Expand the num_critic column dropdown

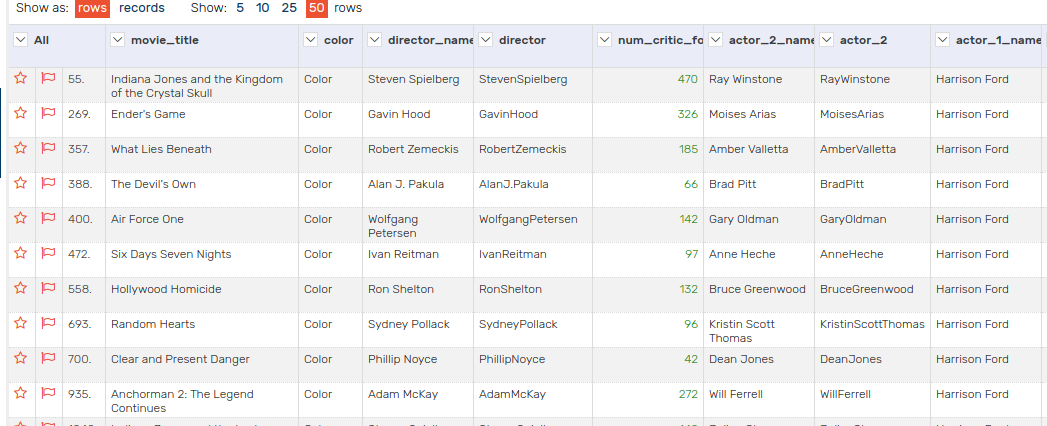point(605,40)
